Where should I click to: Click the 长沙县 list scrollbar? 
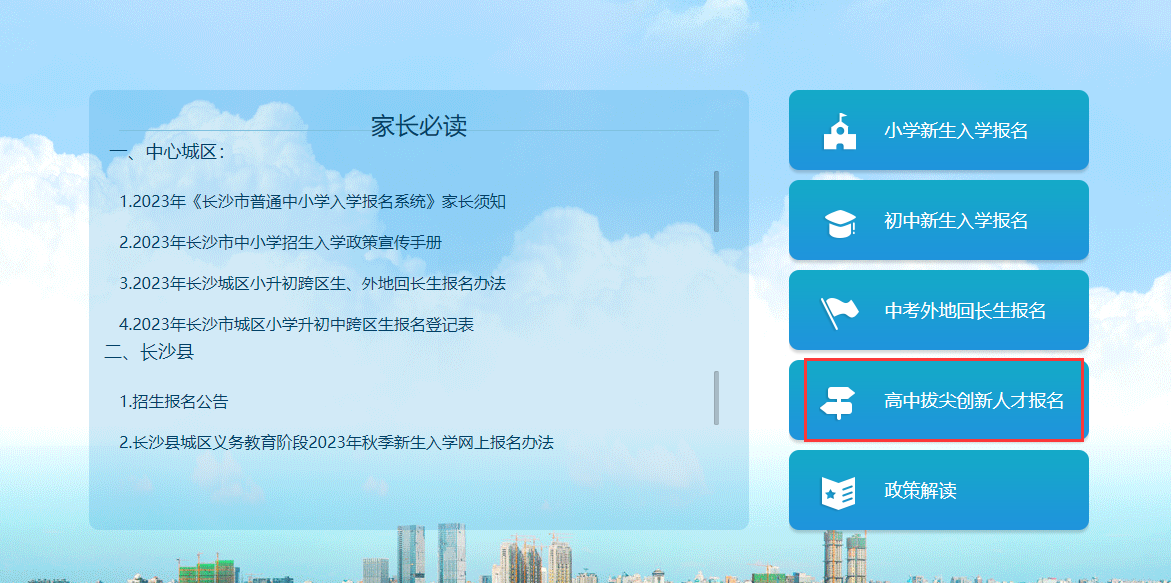point(716,397)
